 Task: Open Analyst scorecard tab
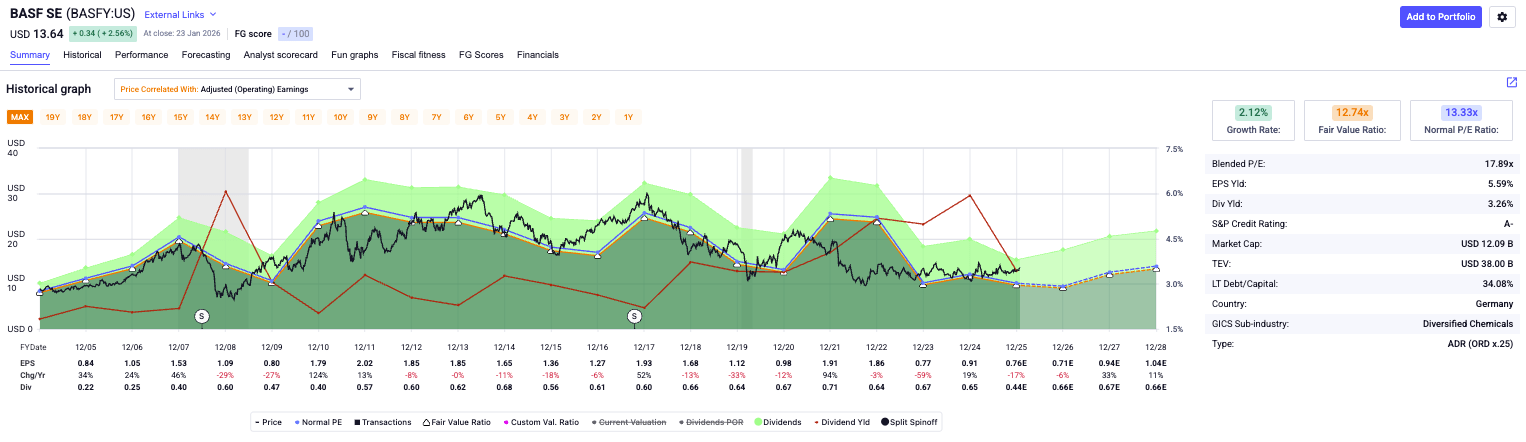[281, 55]
